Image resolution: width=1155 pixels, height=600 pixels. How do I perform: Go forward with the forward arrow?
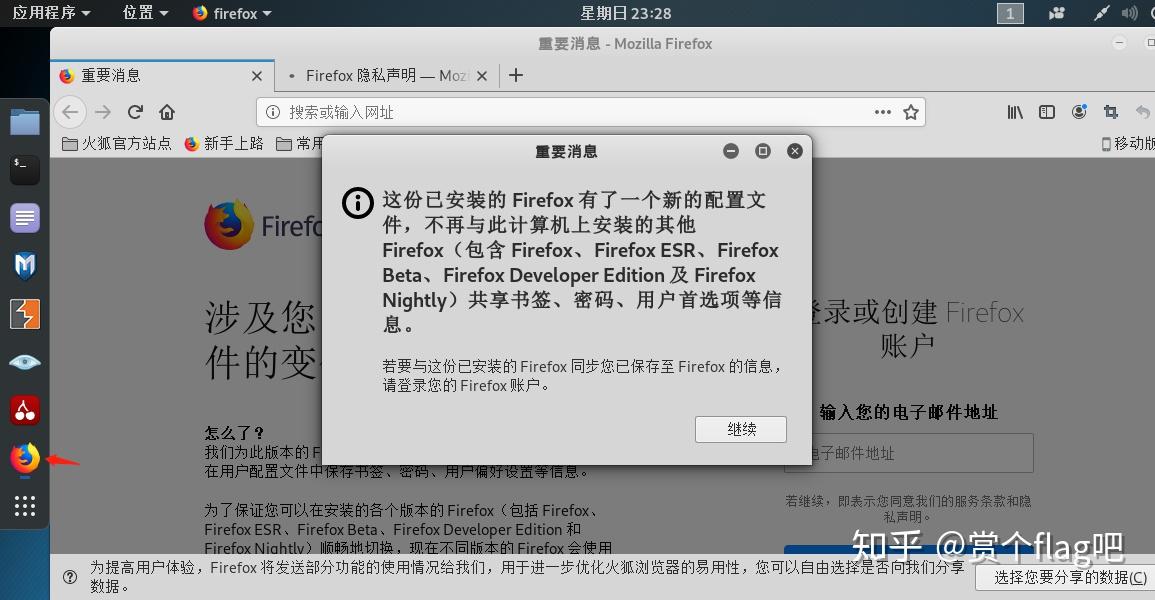click(103, 112)
